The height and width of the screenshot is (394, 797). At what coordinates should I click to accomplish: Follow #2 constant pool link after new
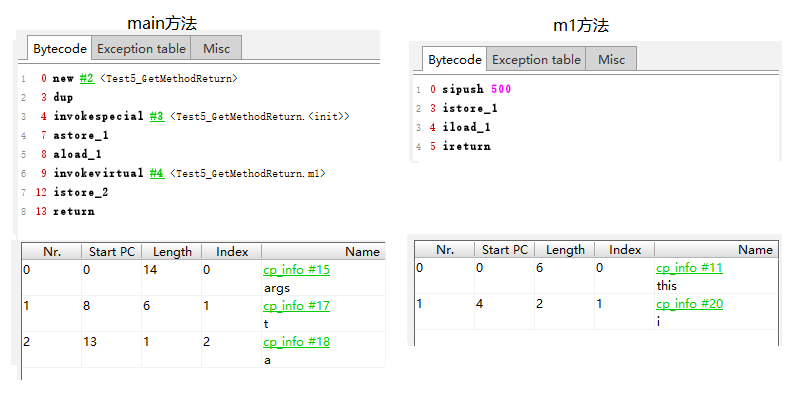coord(87,79)
